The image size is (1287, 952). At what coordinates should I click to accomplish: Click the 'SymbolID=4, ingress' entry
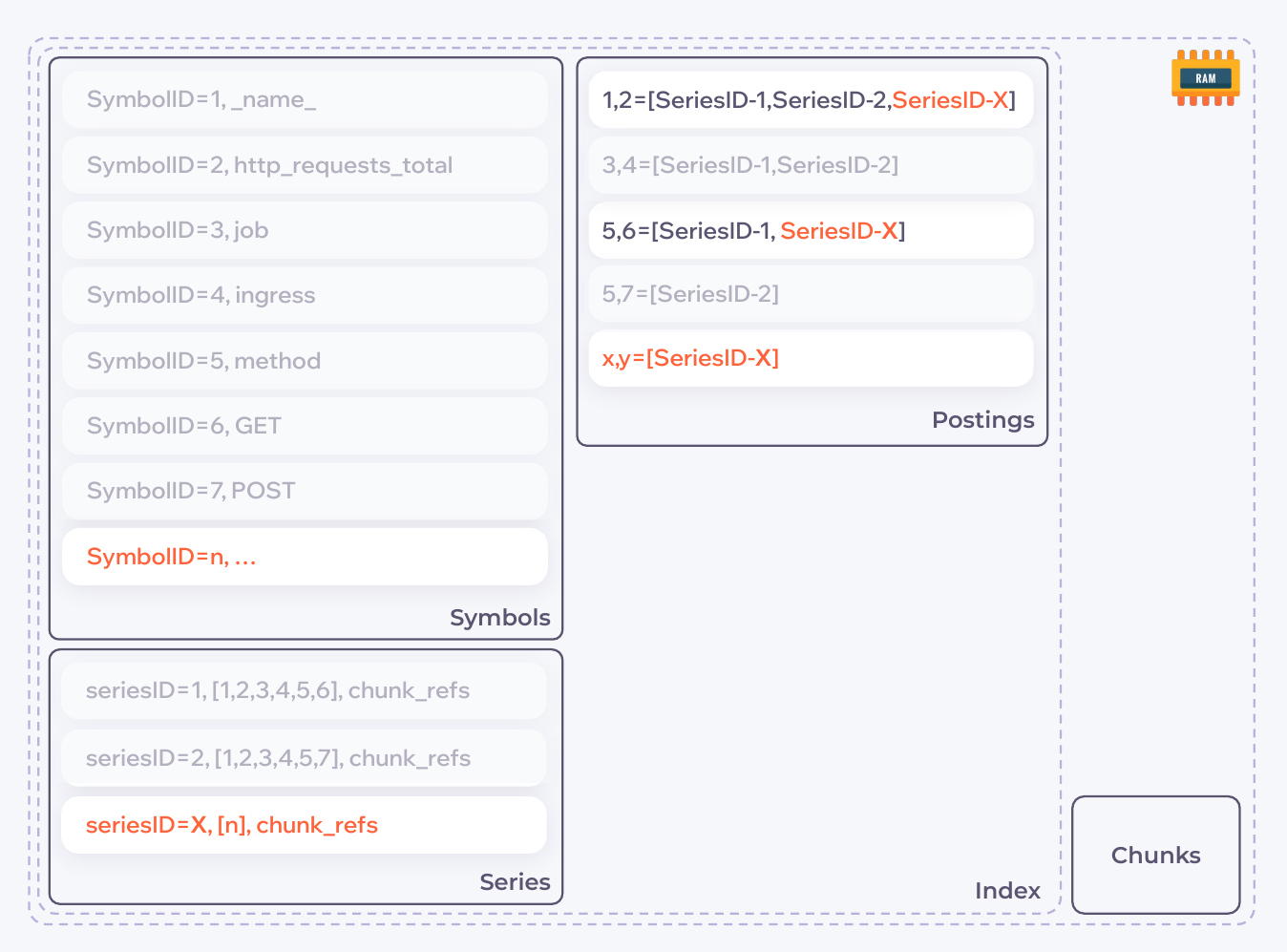pyautogui.click(x=305, y=295)
